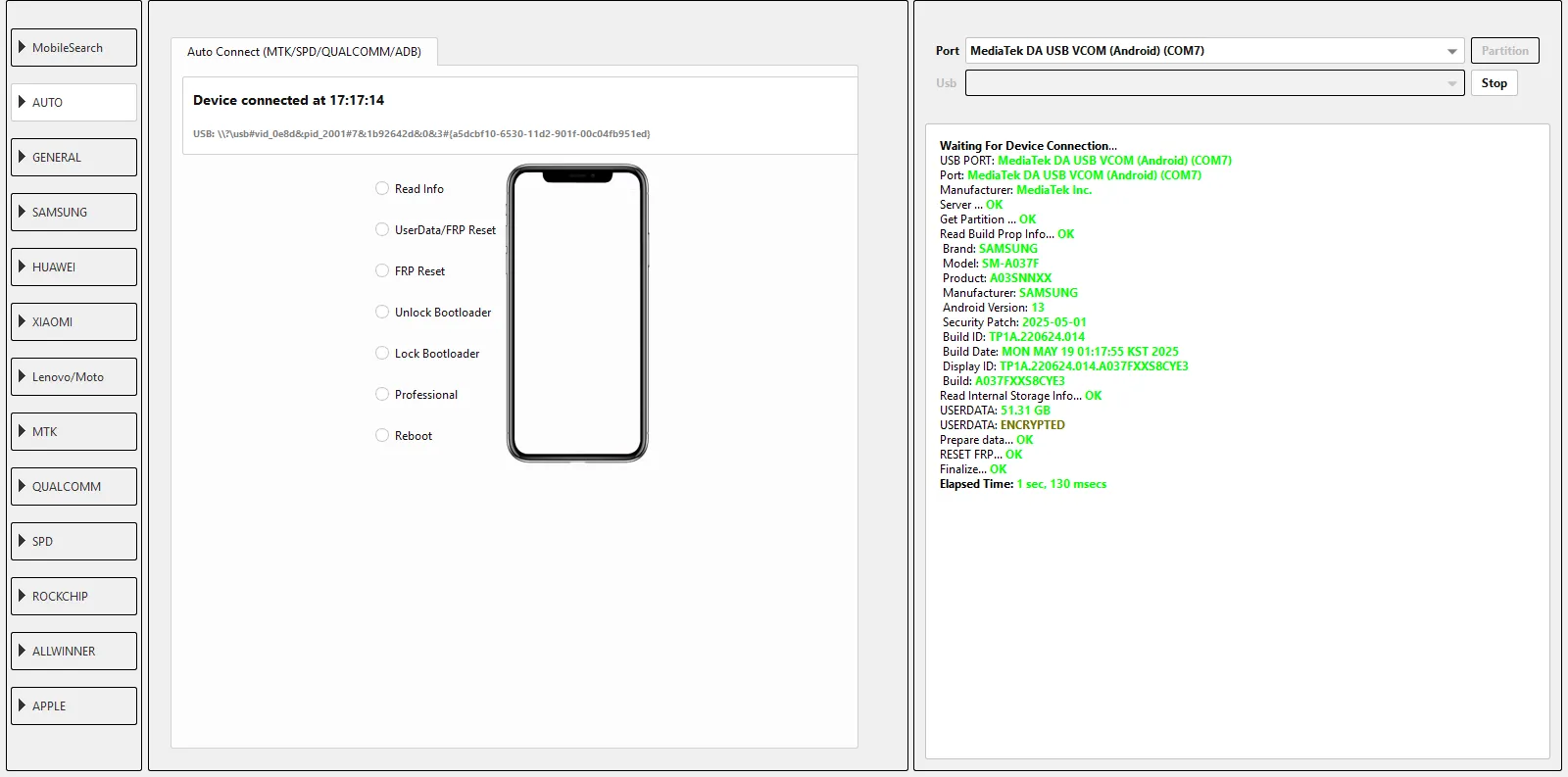
Task: Choose UserData/FRP Reset radio option
Action: (x=382, y=229)
